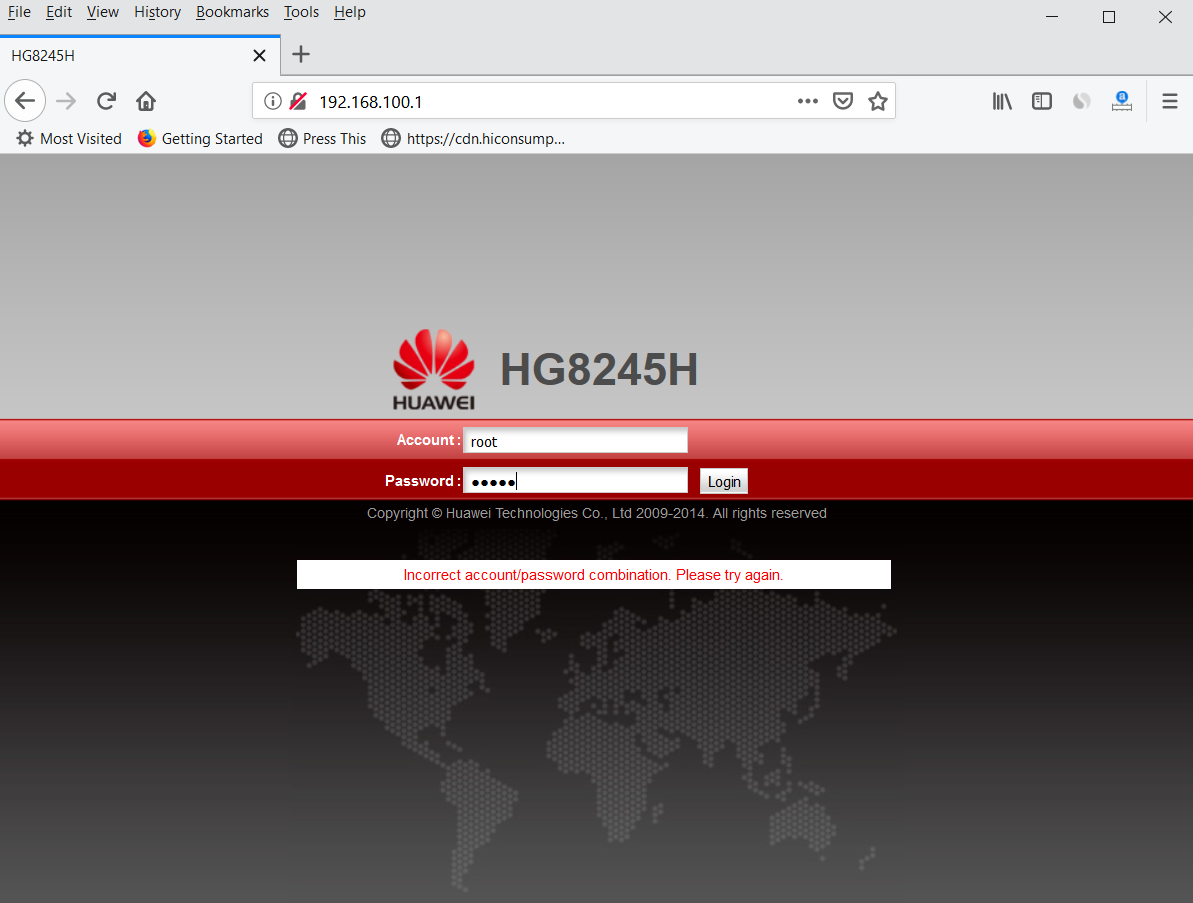
Task: Open the File menu
Action: tap(19, 12)
